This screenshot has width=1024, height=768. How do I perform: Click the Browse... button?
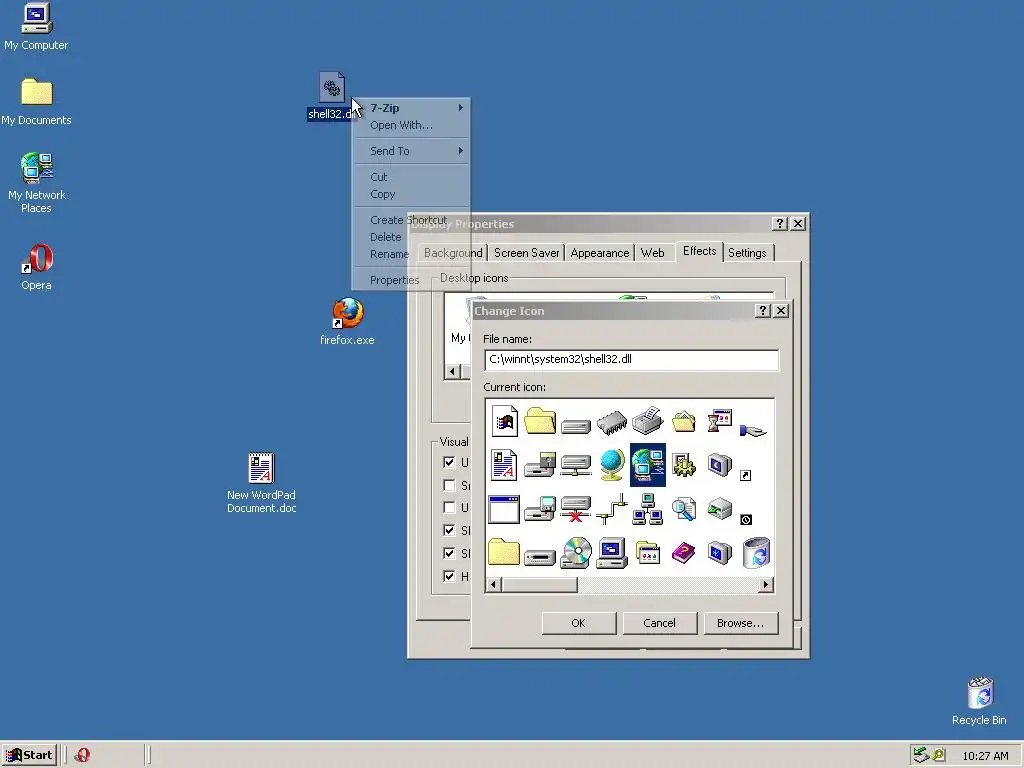741,623
